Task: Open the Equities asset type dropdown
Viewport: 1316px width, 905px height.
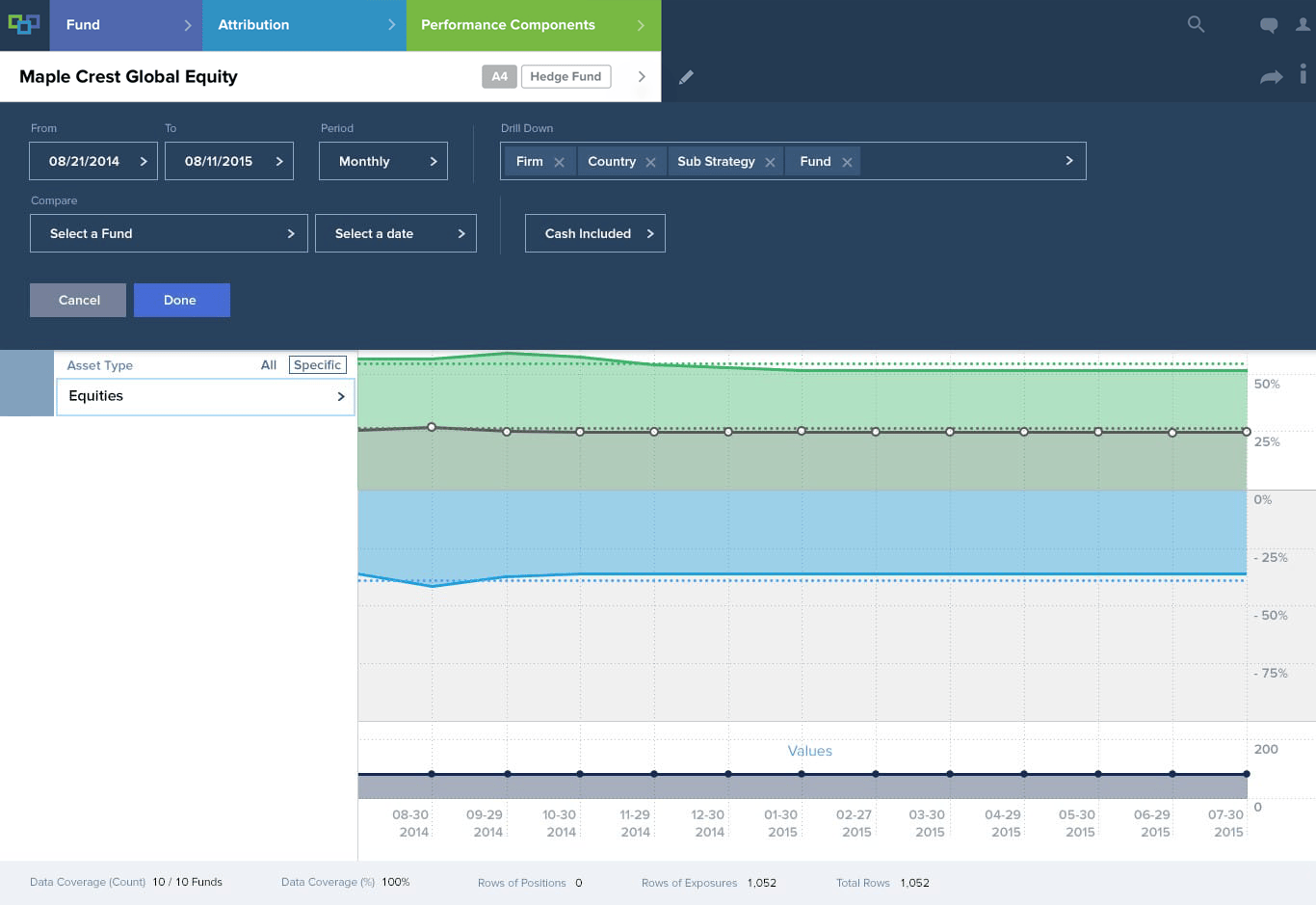Action: 205,396
